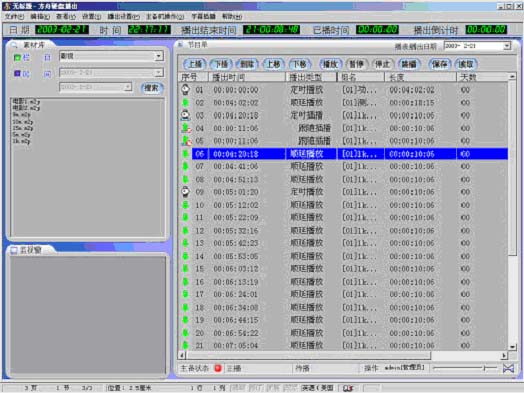Open the 主备机操作 menu
Viewport: 524px width, 393px height.
(165, 16)
